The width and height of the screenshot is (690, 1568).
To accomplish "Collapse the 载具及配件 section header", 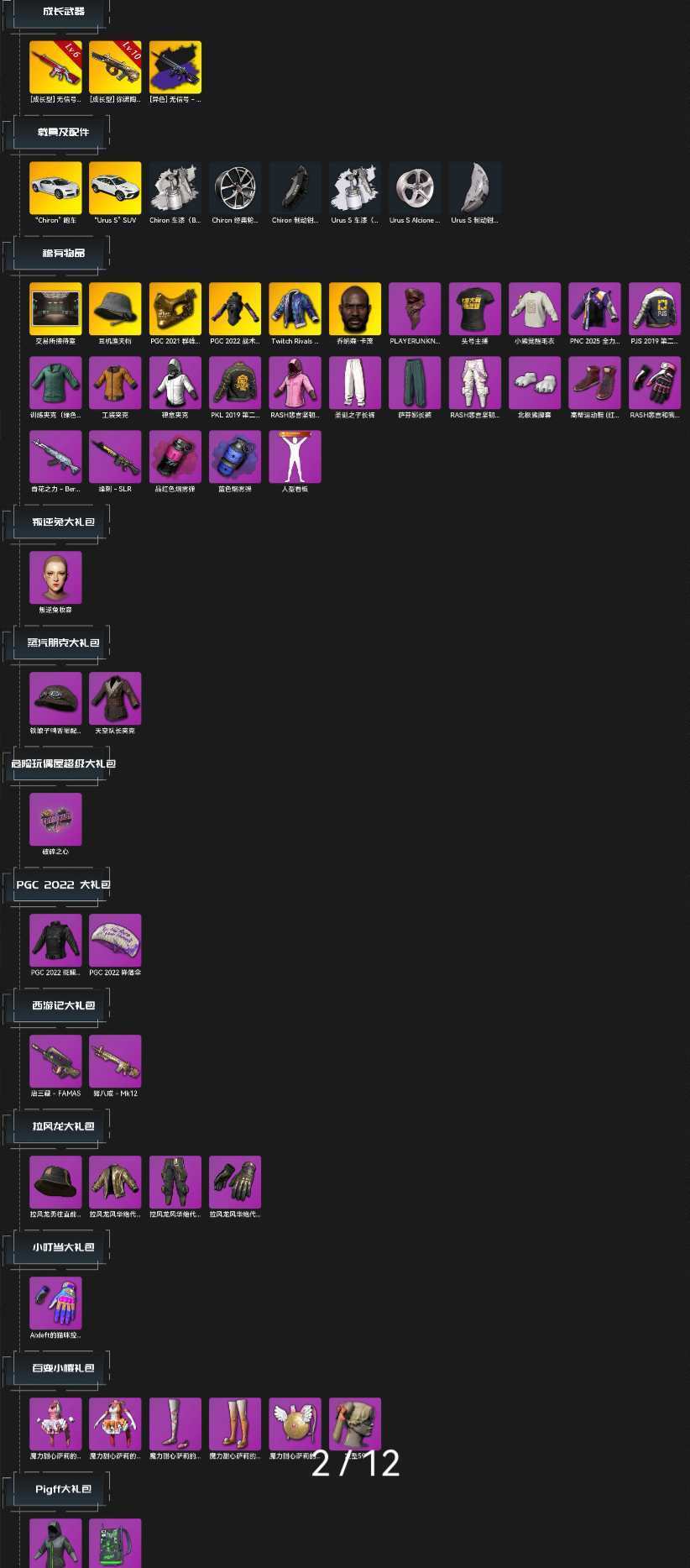I will pyautogui.click(x=63, y=133).
